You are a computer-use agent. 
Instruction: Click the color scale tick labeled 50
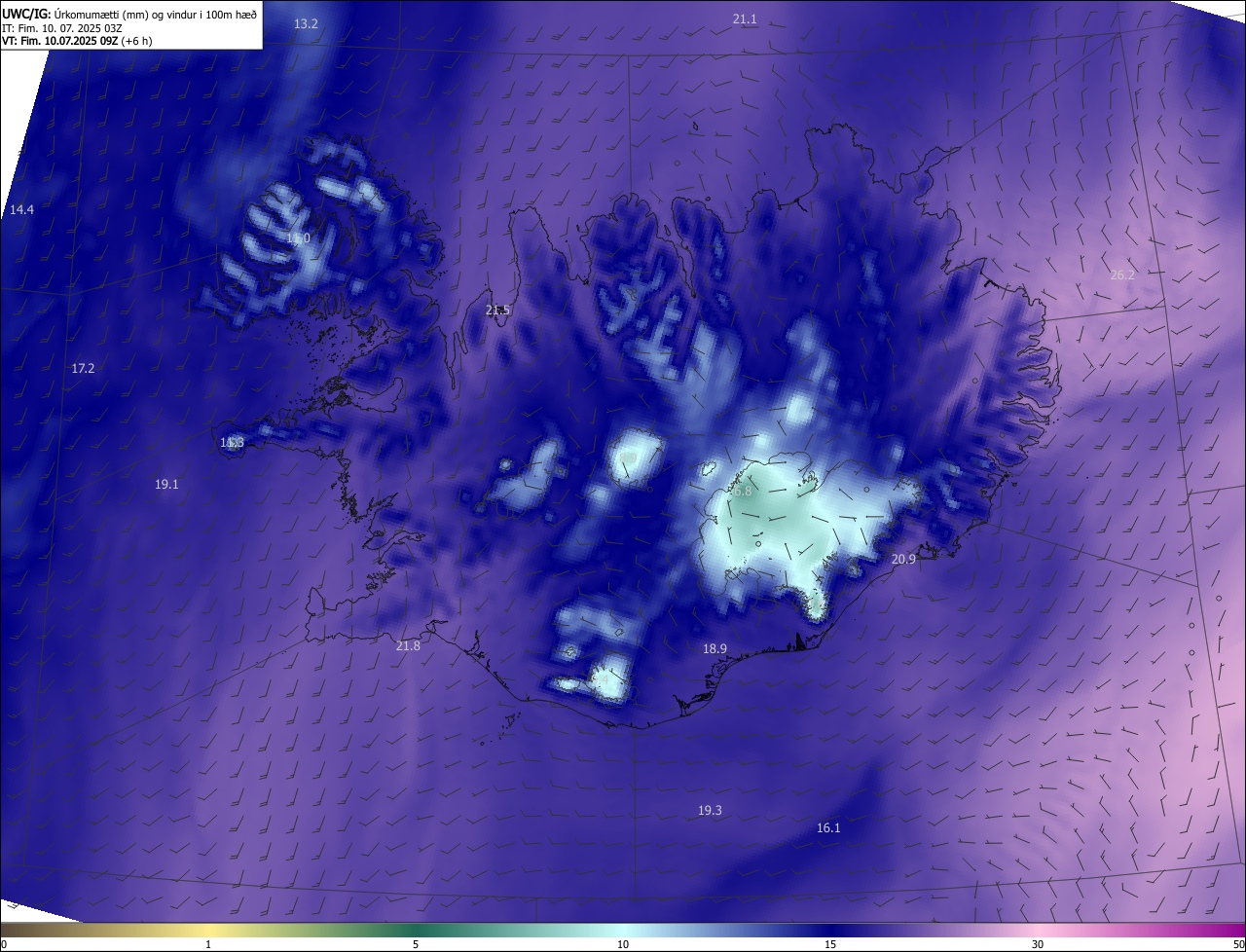coord(1238,944)
